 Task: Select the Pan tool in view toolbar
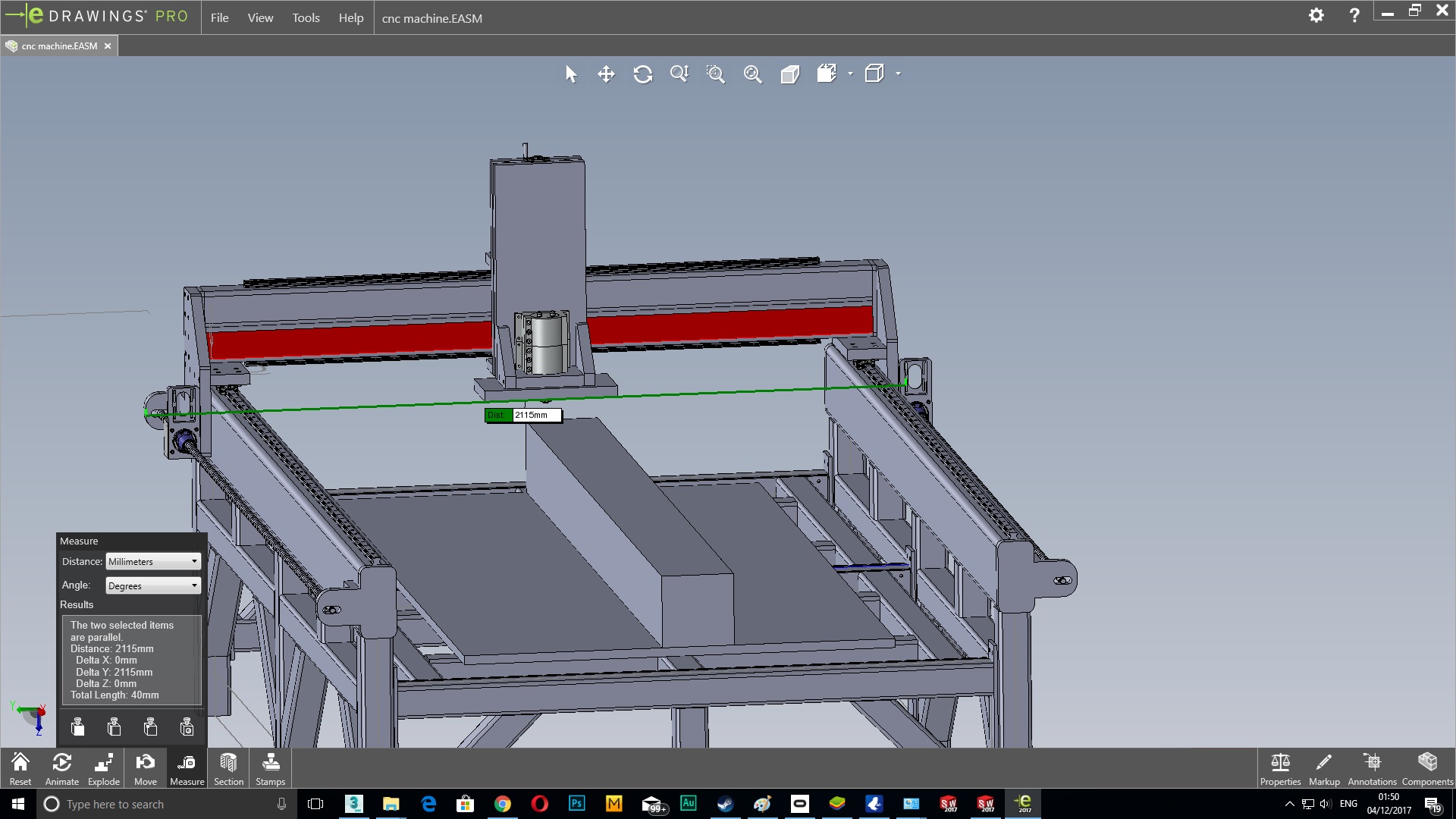tap(606, 74)
